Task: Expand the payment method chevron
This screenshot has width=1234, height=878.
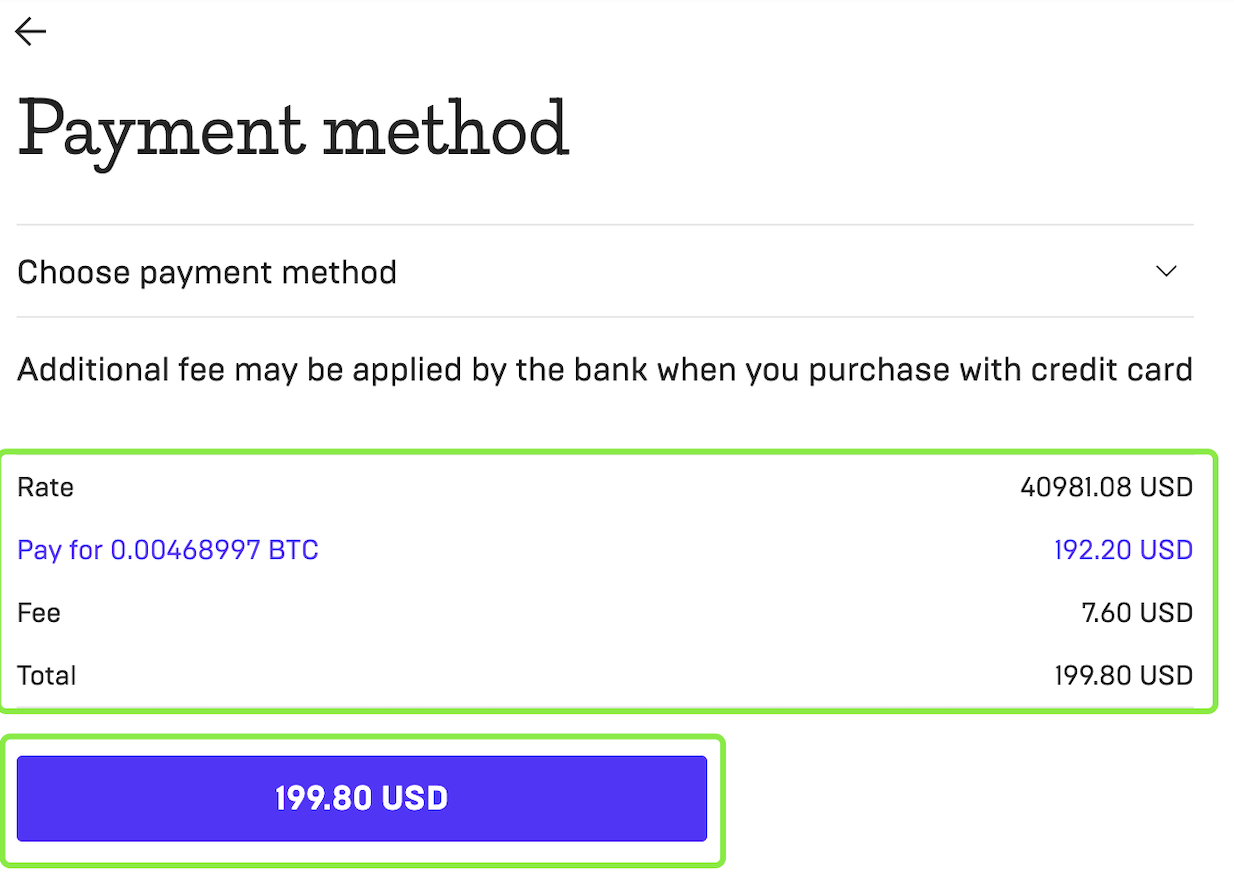Action: tap(1166, 271)
